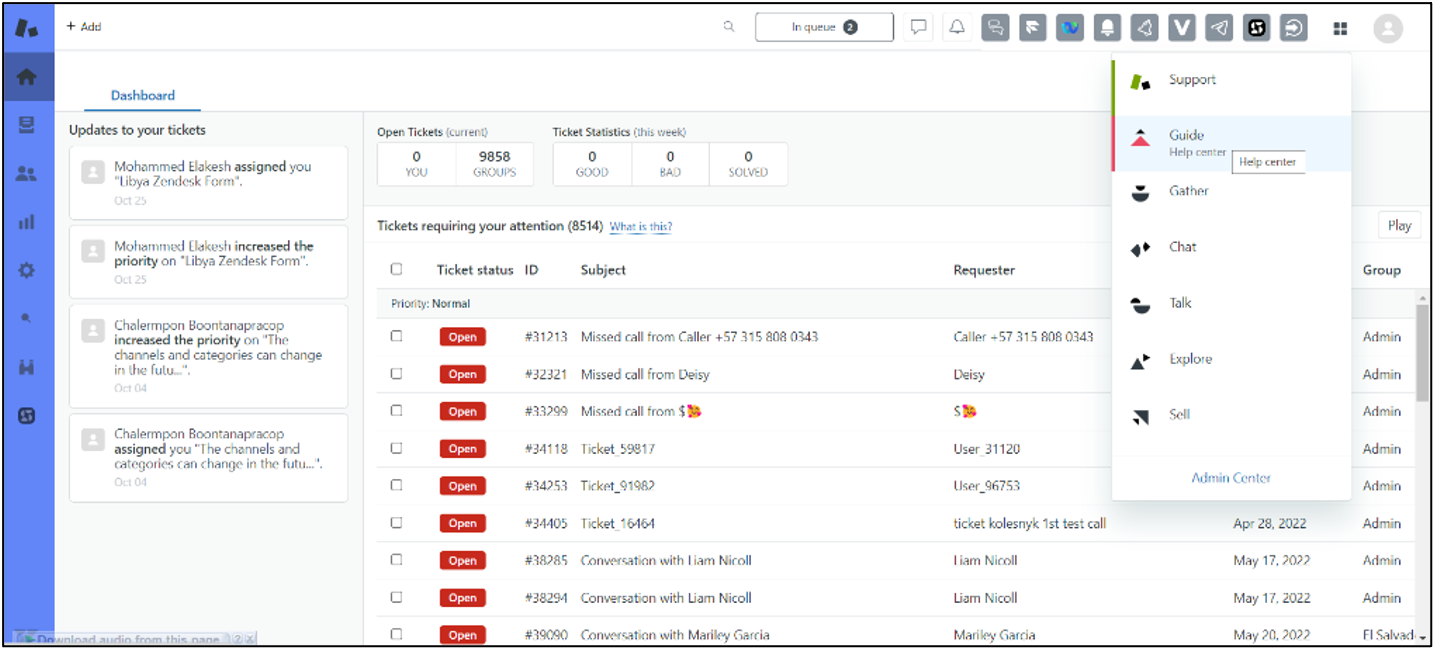Open Admin gear icon in sidebar
Screen dimensions: 1433x650
27,270
